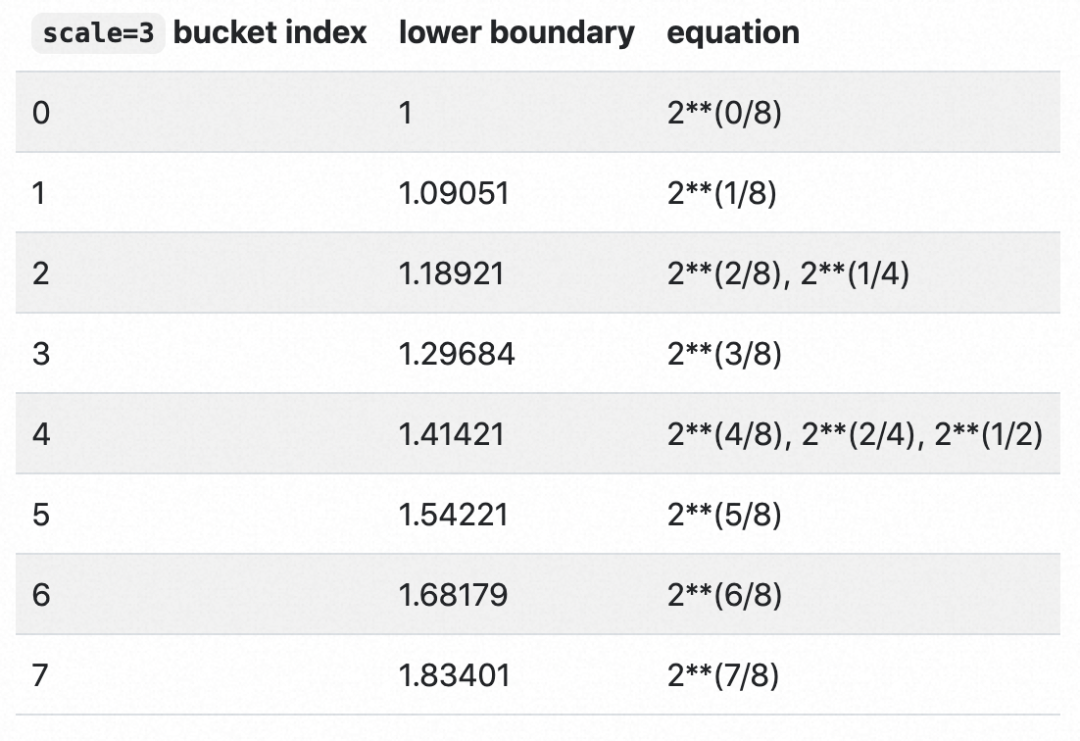Click the equation "2**(2/8), 2**(1/4)" cell
Screen dimensions: 1080x741
click(x=788, y=273)
